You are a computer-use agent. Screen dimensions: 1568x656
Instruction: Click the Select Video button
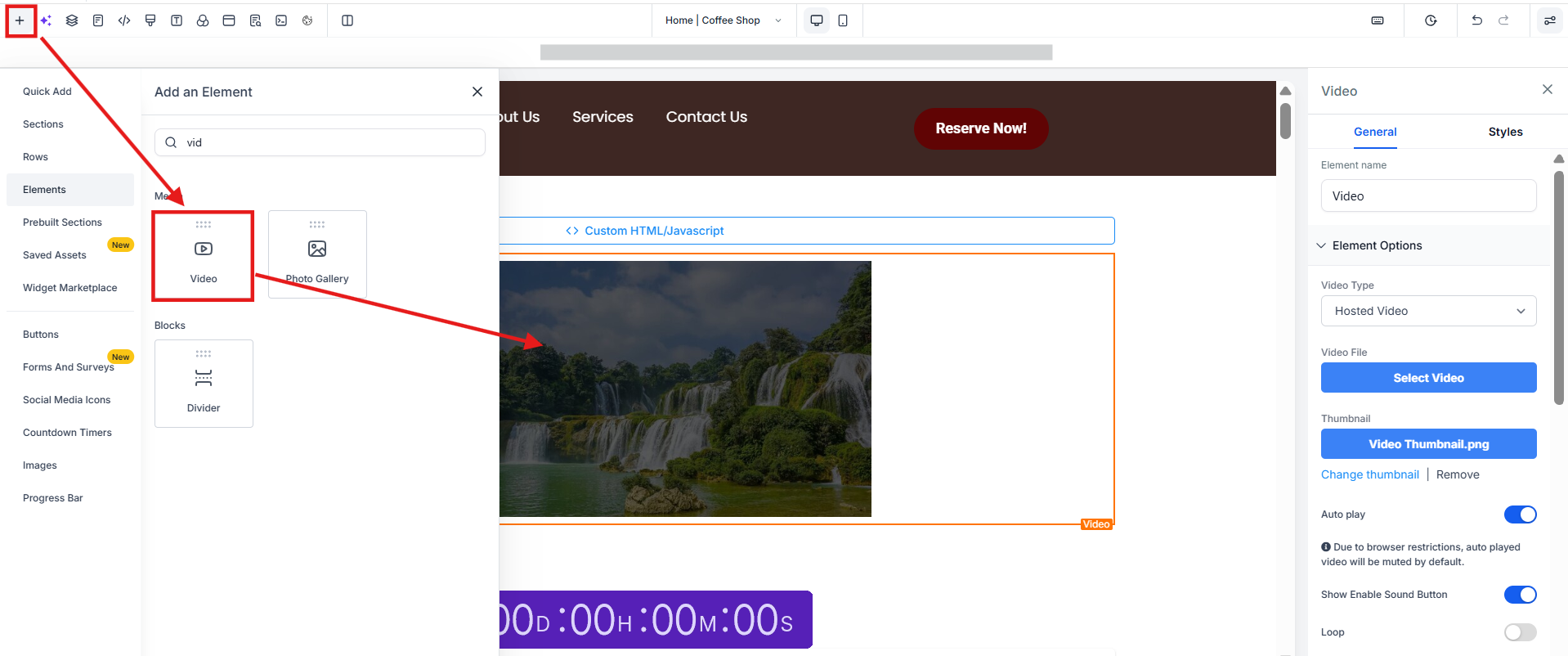(1428, 378)
